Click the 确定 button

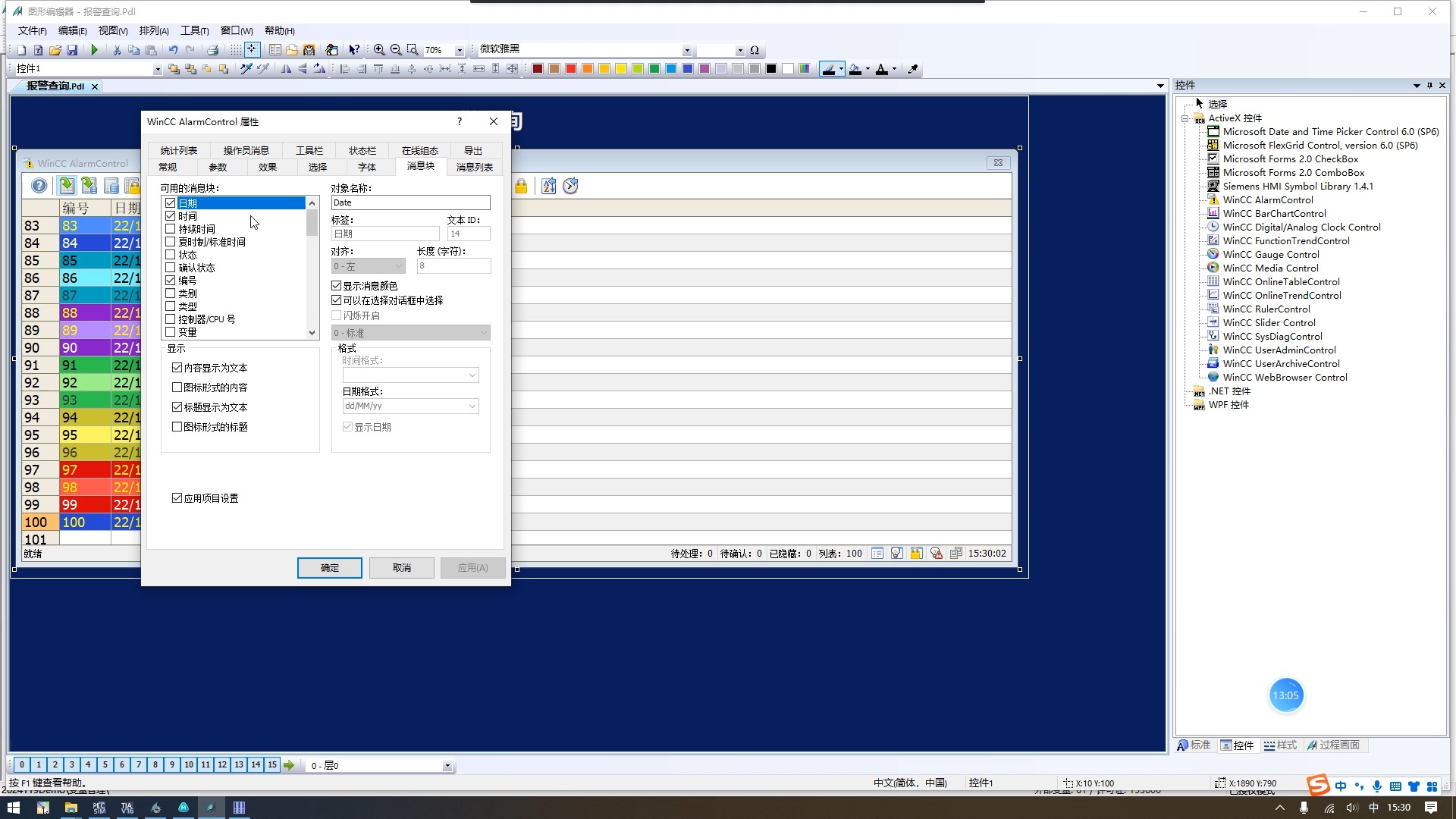pyautogui.click(x=329, y=568)
